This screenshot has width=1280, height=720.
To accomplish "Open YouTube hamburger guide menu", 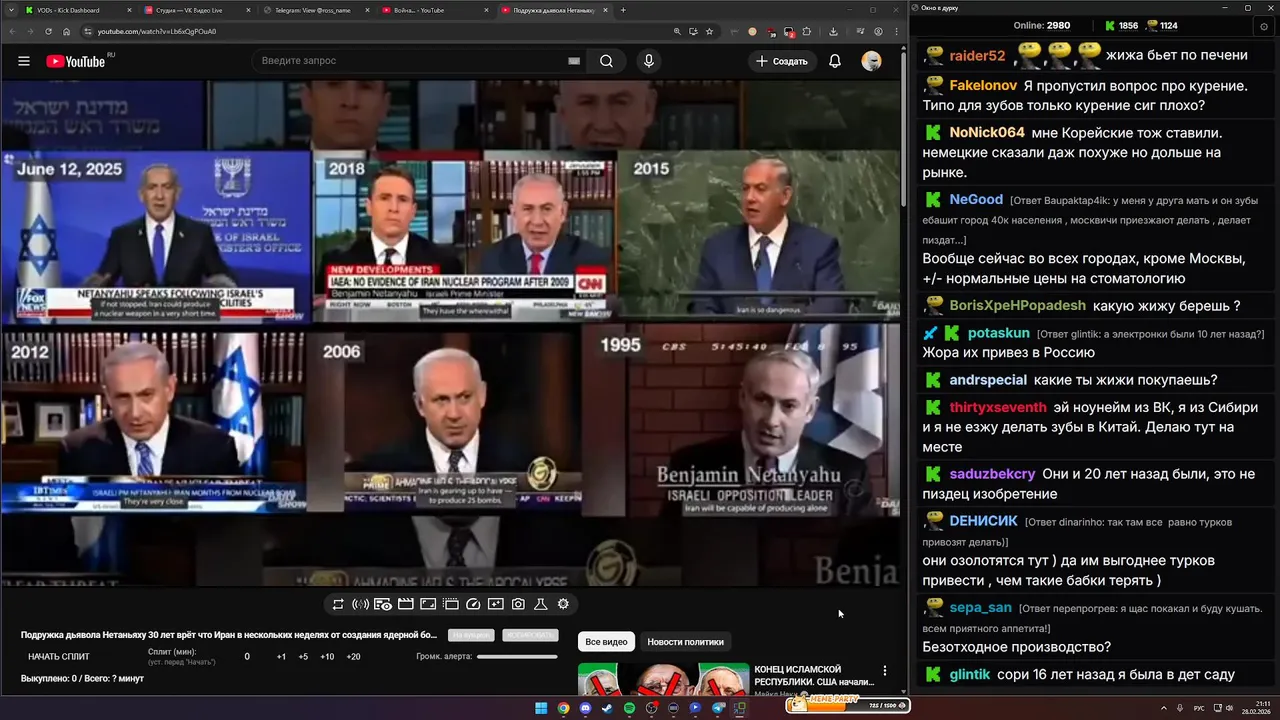I will 24,61.
